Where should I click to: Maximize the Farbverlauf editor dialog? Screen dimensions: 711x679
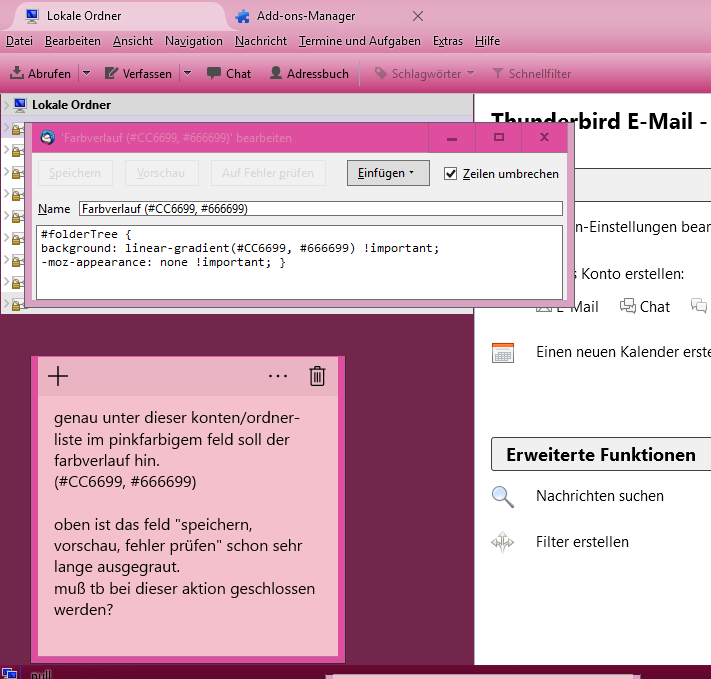pyautogui.click(x=499, y=137)
